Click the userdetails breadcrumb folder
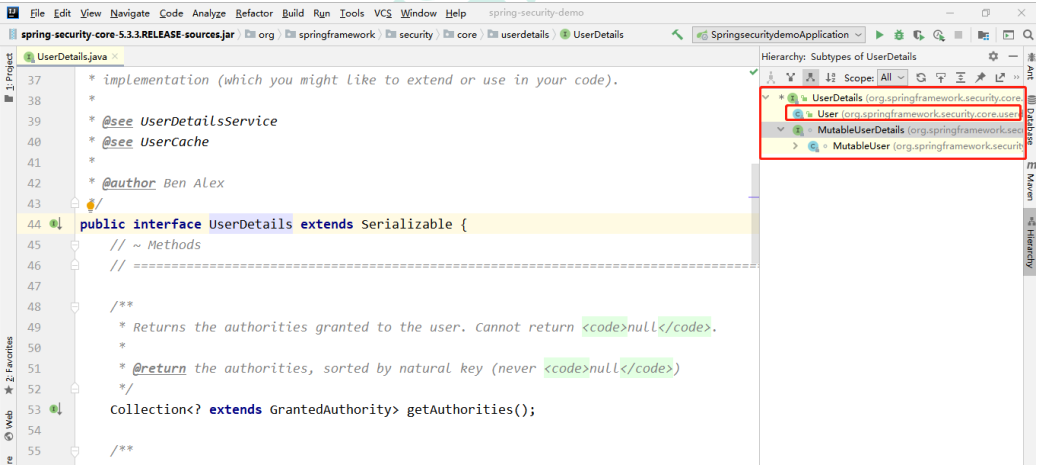1038x475 pixels. click(x=518, y=34)
